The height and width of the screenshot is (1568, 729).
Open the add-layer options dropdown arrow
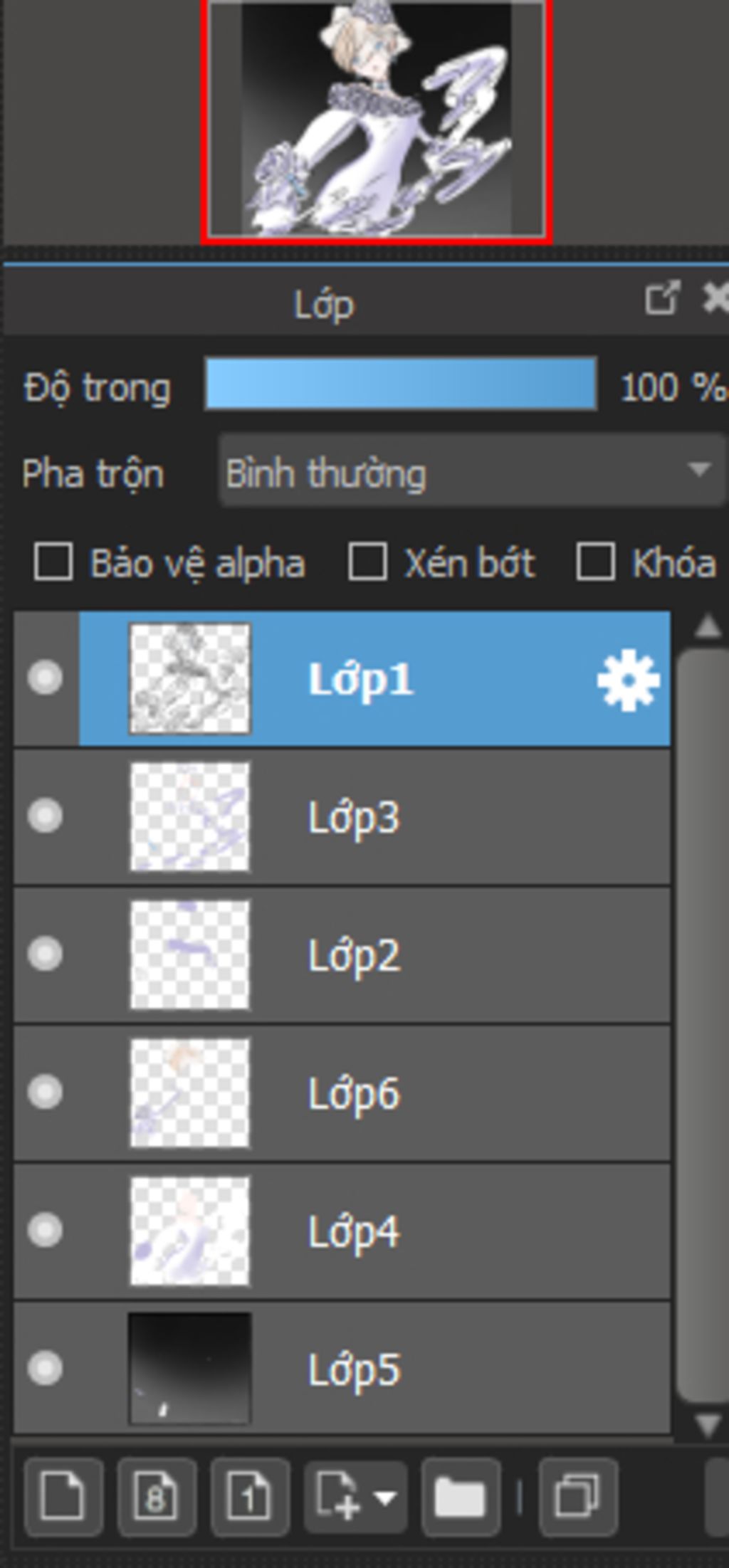coord(386,1497)
